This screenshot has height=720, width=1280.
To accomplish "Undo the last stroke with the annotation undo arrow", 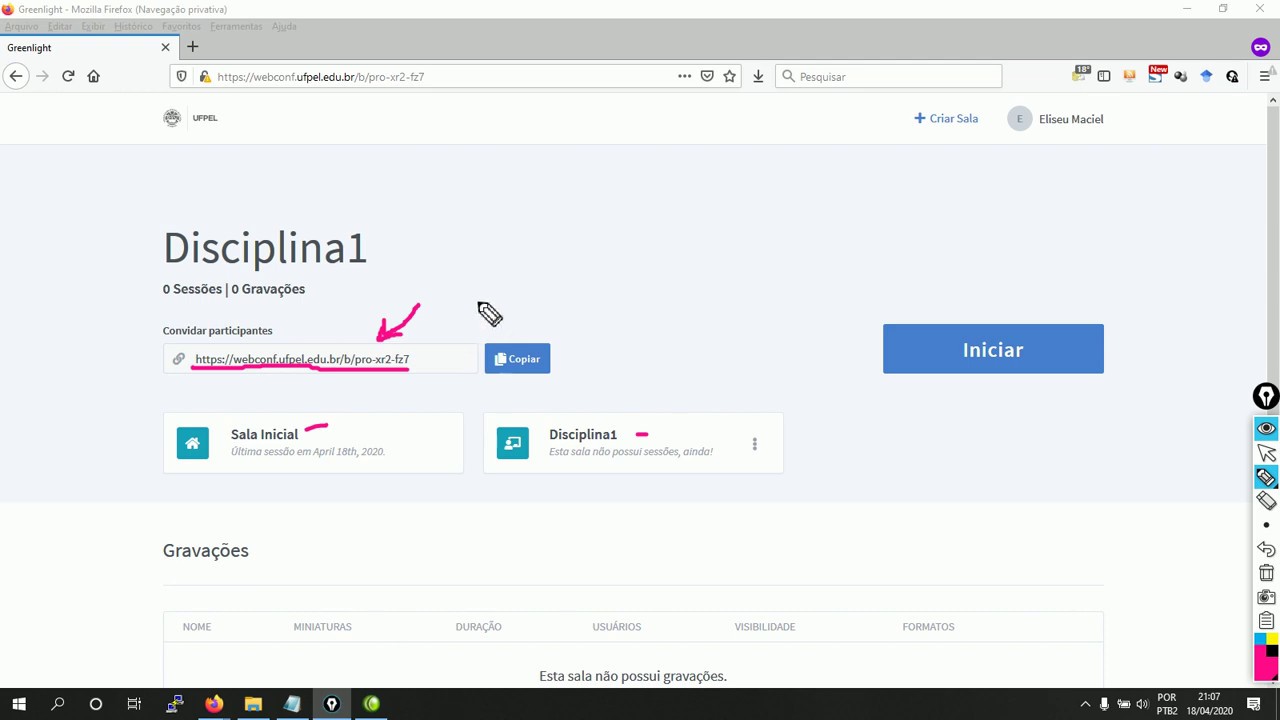I will click(x=1266, y=549).
